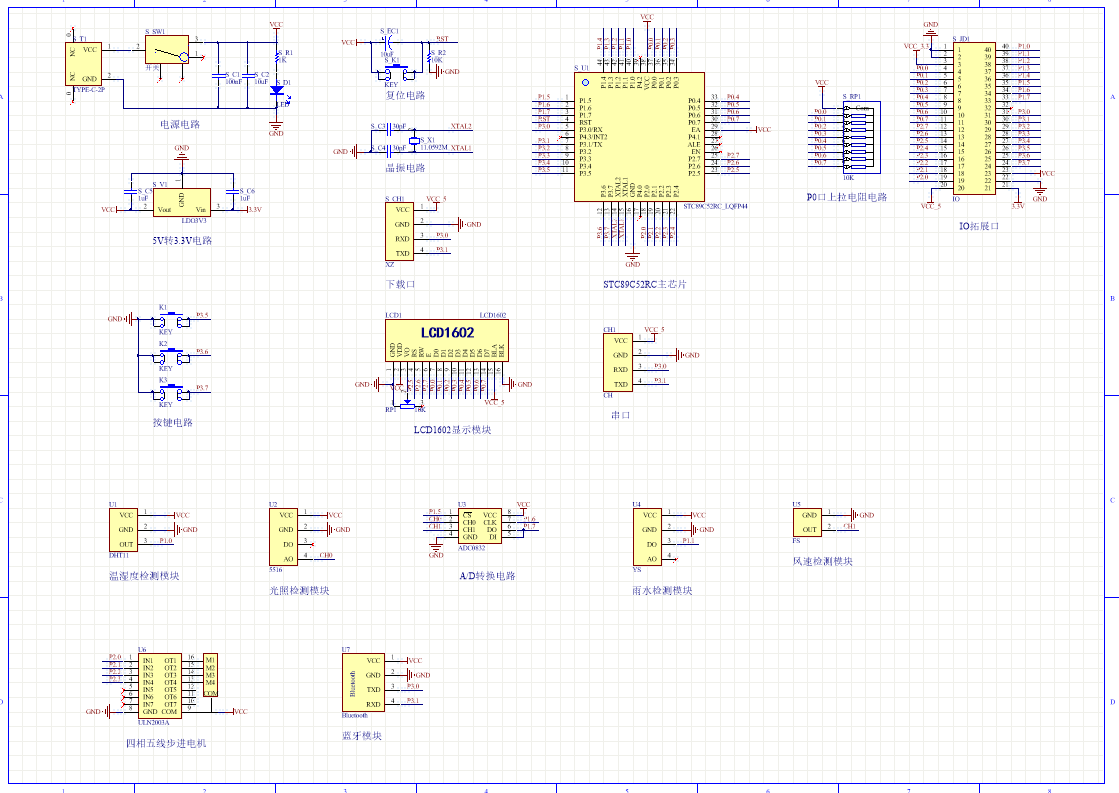This screenshot has height=793, width=1119.
Task: Click the U5 wind speed FS connector
Action: [x=807, y=522]
